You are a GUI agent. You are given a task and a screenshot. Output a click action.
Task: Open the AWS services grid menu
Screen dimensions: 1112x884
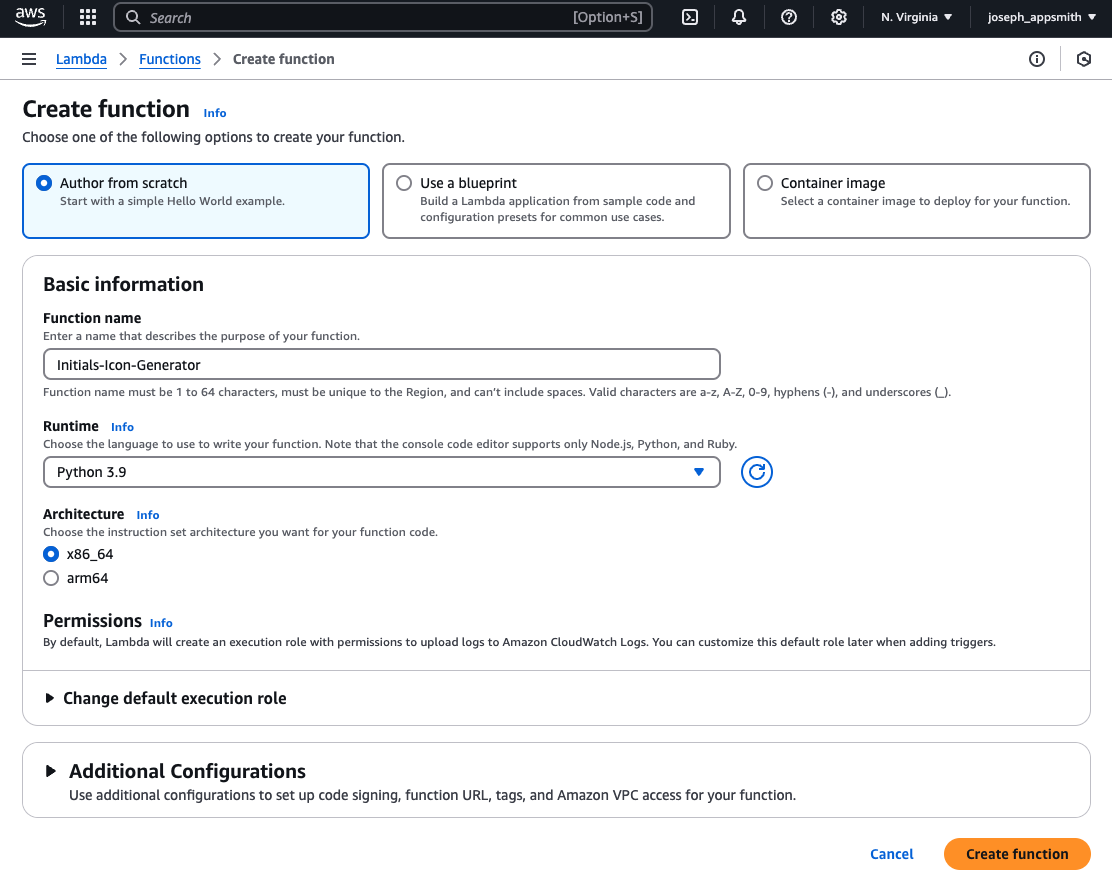tap(88, 17)
